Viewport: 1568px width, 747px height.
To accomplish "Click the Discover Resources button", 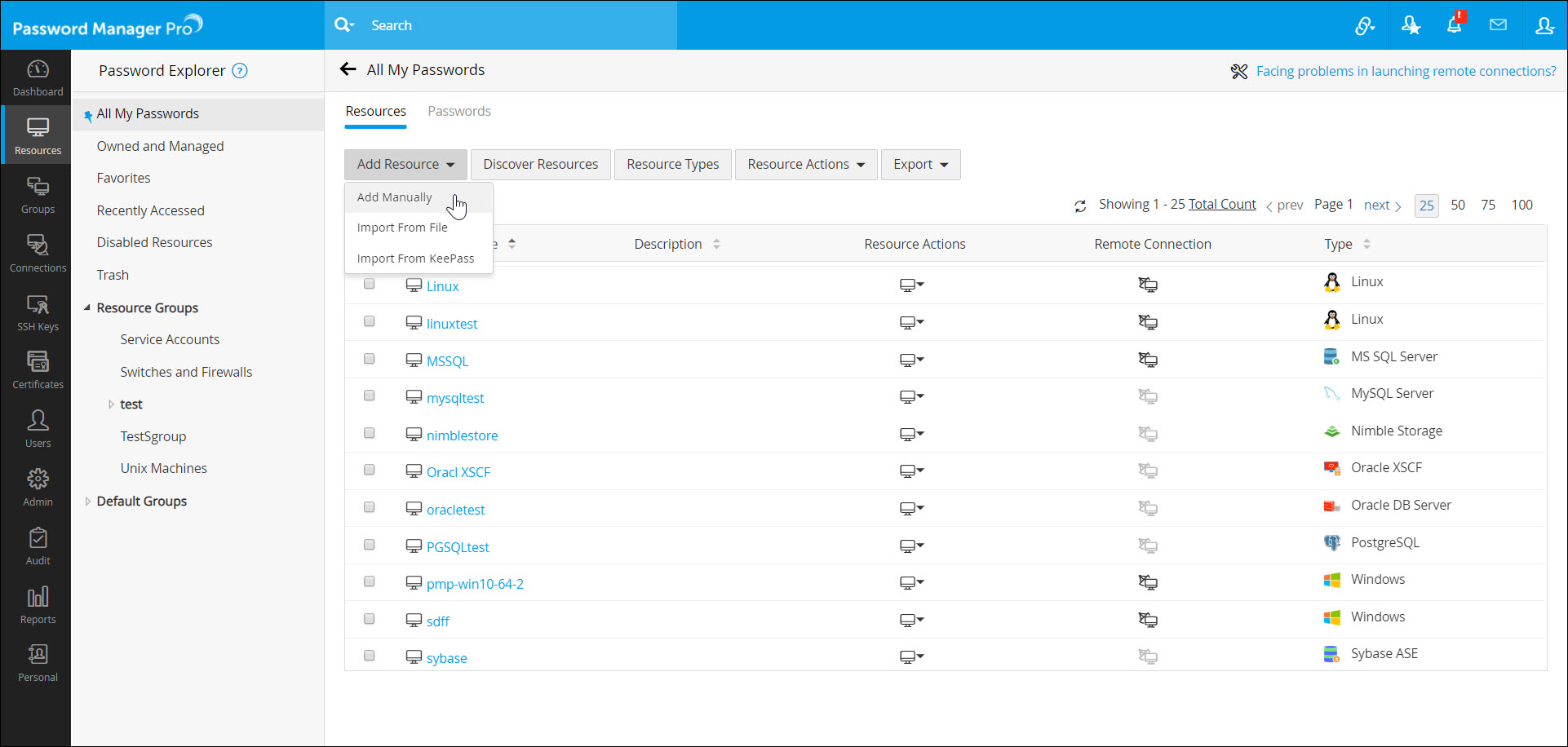I will point(540,165).
